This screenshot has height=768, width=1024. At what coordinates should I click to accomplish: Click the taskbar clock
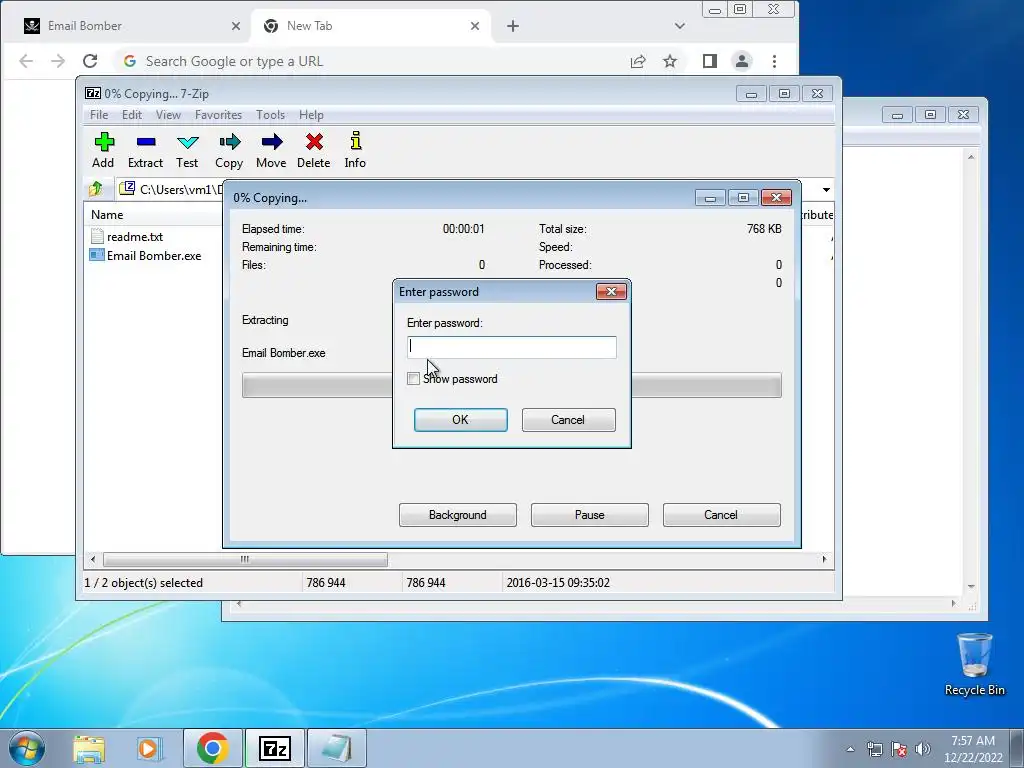tap(973, 749)
